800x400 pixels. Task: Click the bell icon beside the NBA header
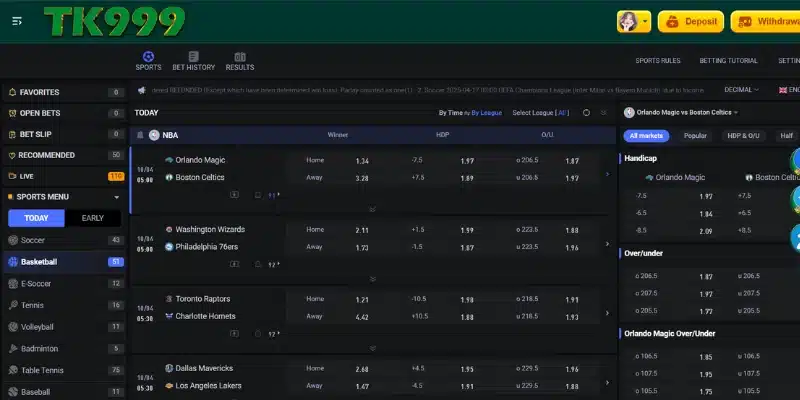pyautogui.click(x=140, y=134)
